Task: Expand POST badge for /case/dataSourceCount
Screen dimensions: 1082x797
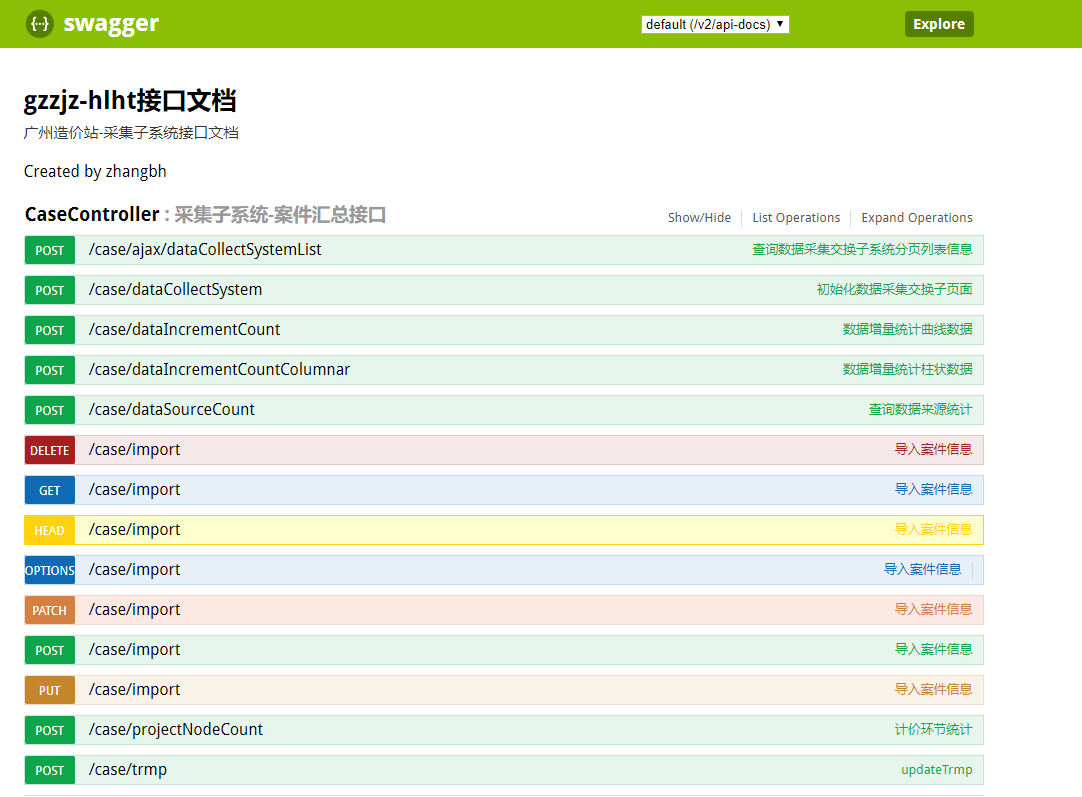Action: pyautogui.click(x=50, y=411)
